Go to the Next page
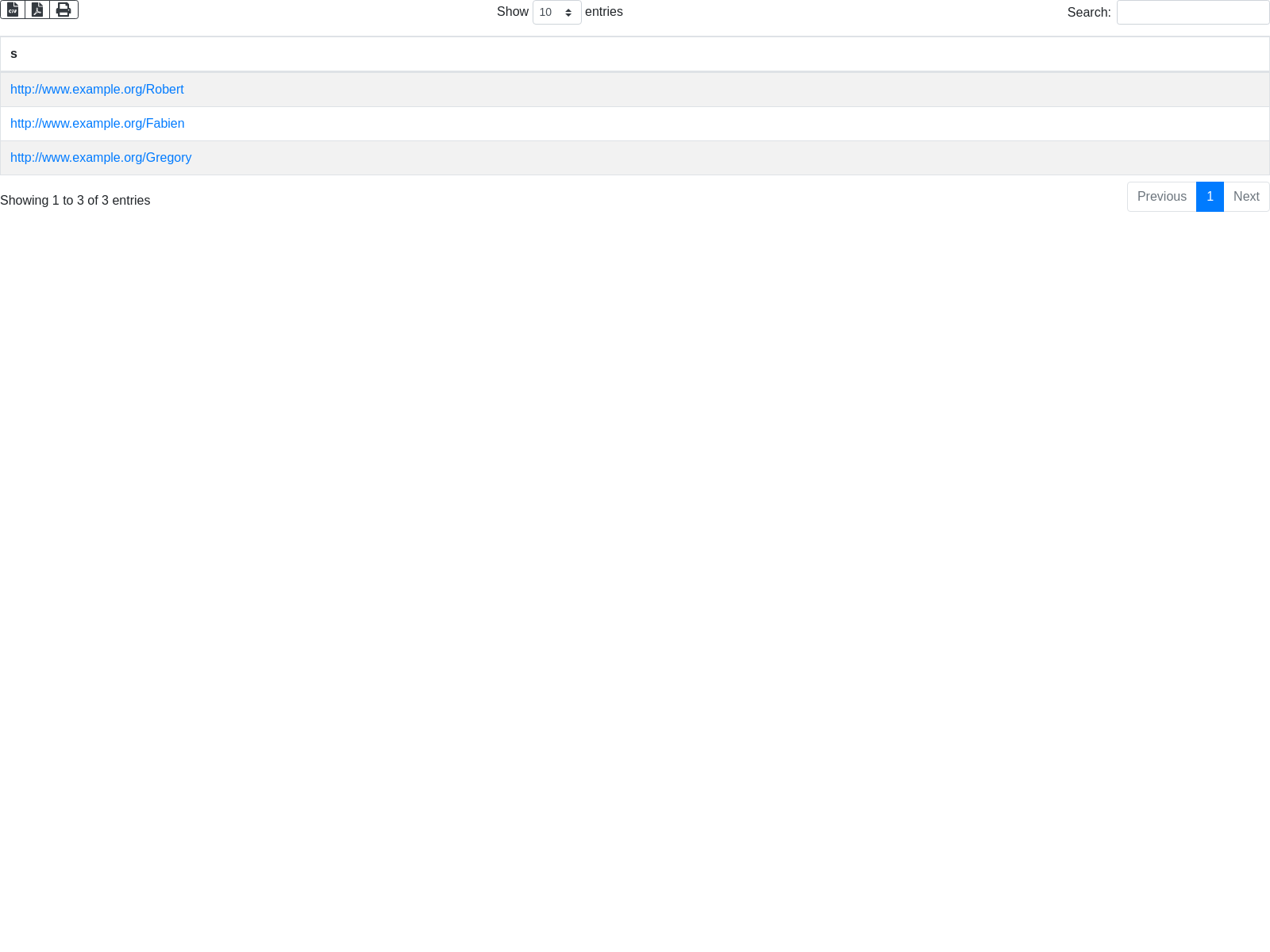 pos(1246,197)
